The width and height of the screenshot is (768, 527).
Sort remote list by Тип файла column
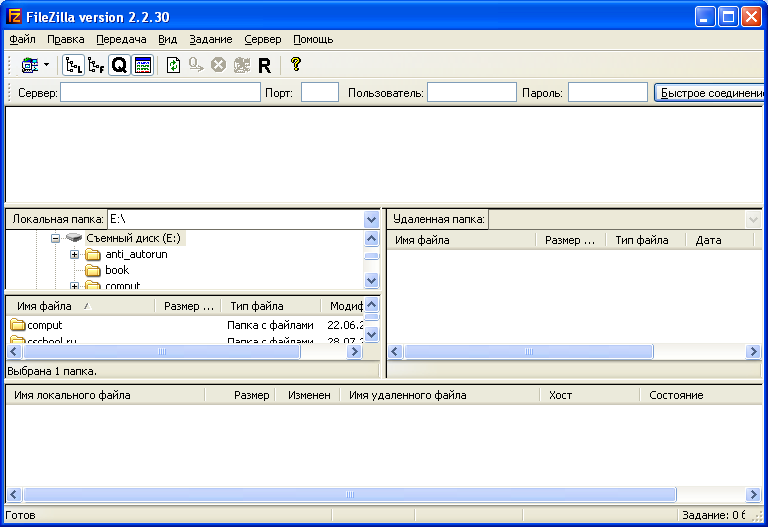[646, 240]
